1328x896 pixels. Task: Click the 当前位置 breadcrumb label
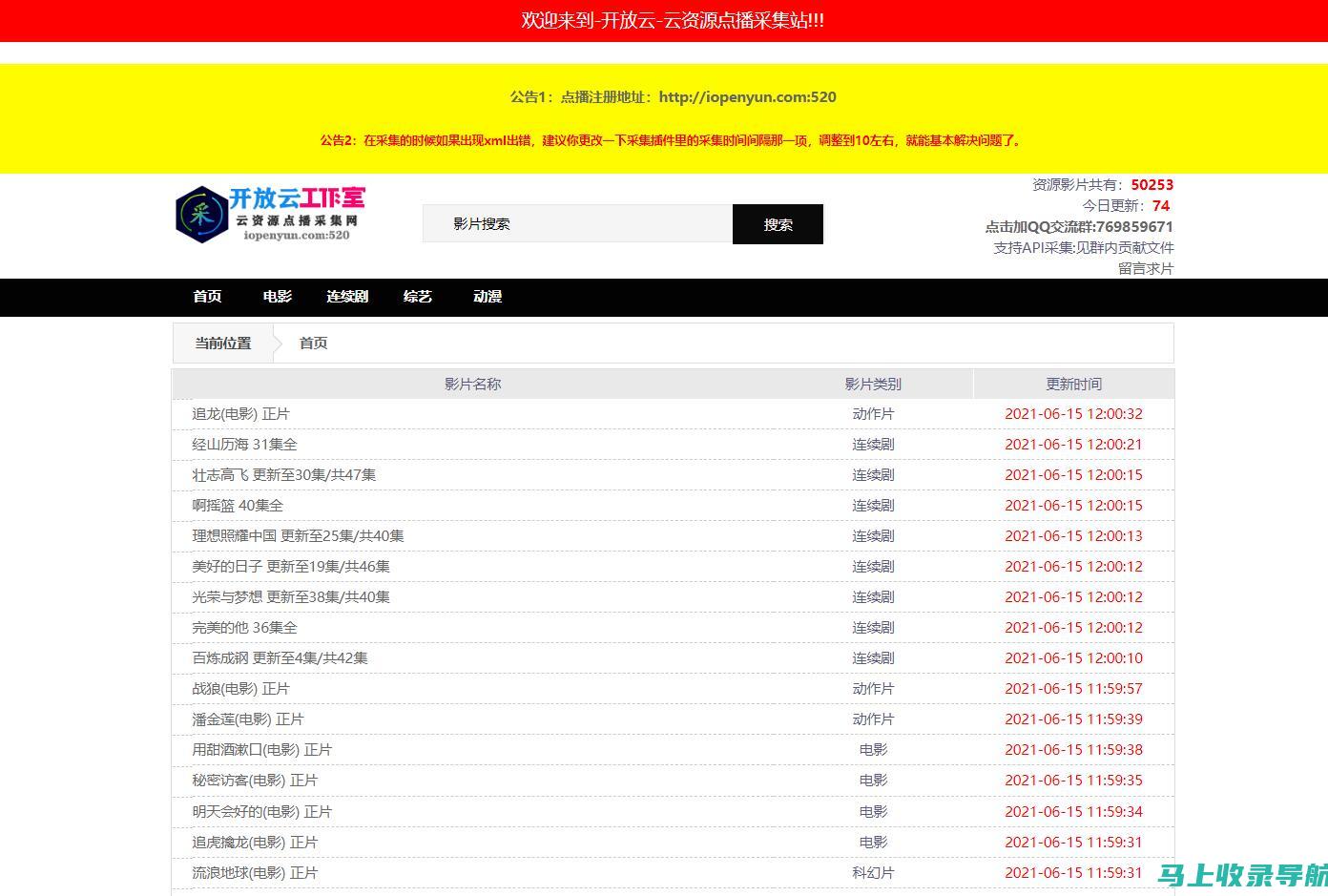(x=223, y=344)
